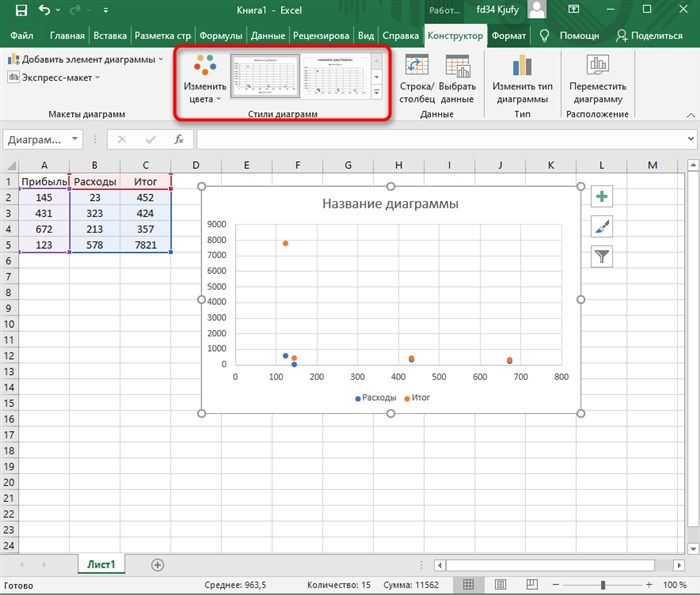This screenshot has width=700, height=595.
Task: Expand the Add Chart Element (Добавить элемент диаграммы) dropdown
Action: [x=85, y=59]
